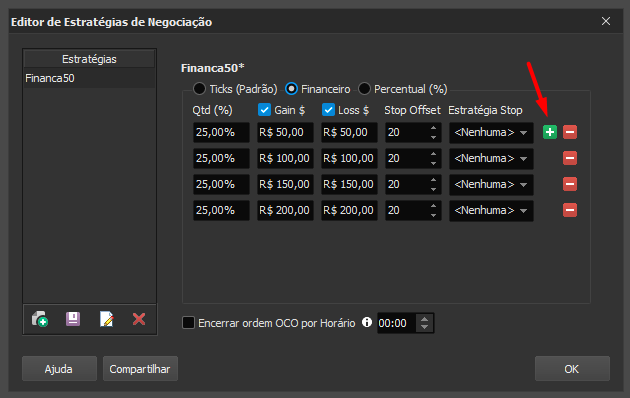
Task: Close the Editor de Estratégias dialog
Action: [606, 21]
